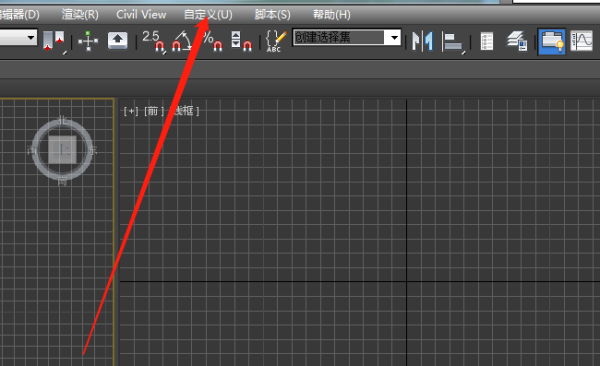Viewport: 600px width, 366px height.
Task: Open the reference coordinate system dropdown
Action: tap(18, 38)
